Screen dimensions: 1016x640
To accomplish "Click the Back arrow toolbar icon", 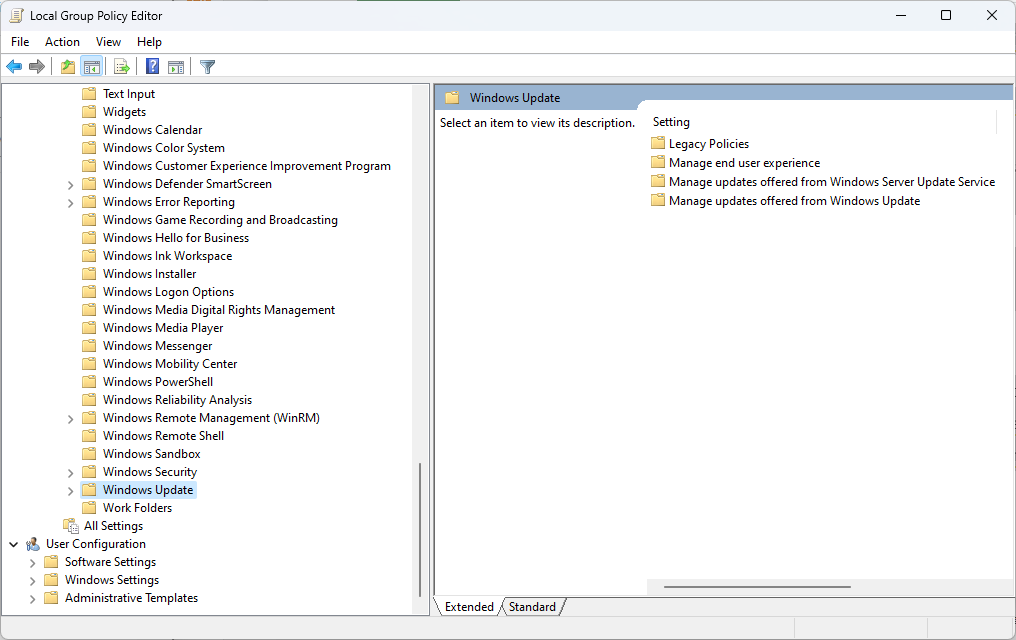I will click(14, 67).
